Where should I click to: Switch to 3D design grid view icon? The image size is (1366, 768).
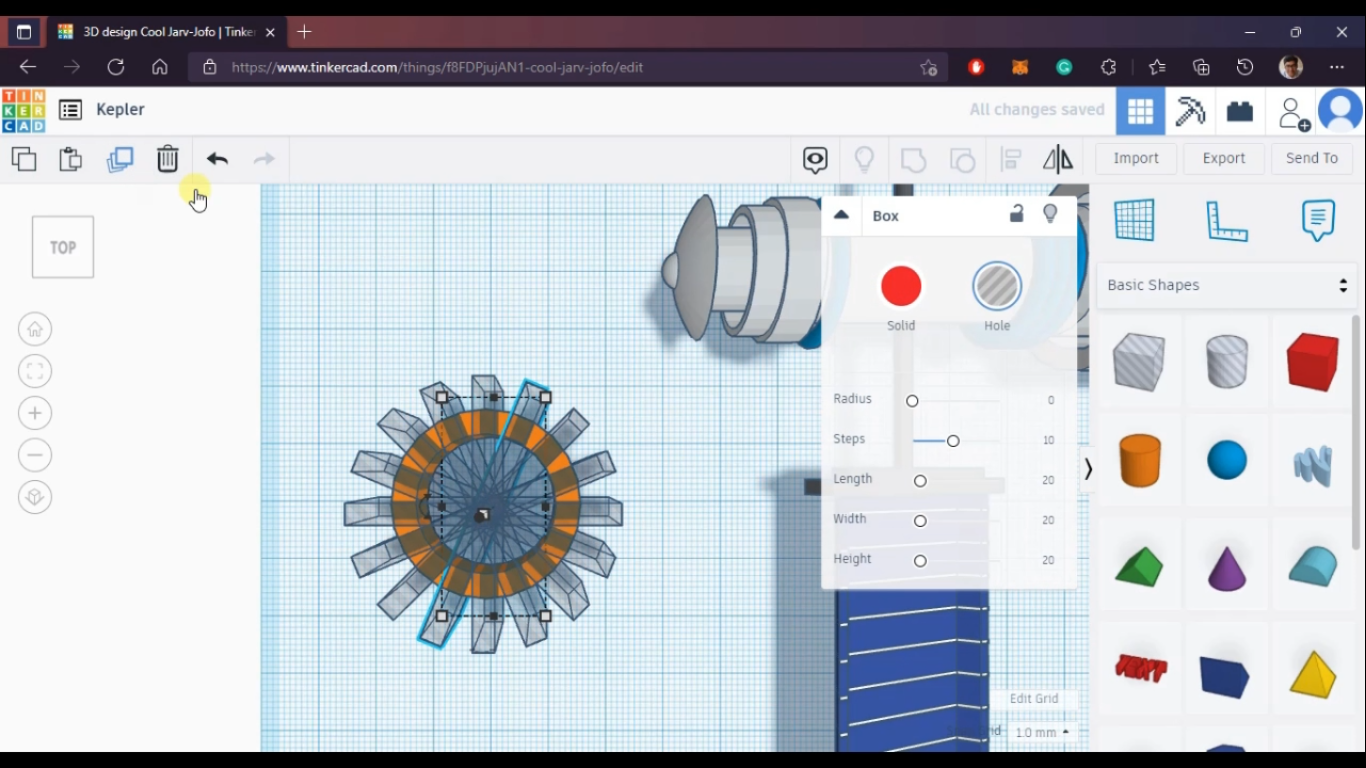pos(1141,111)
